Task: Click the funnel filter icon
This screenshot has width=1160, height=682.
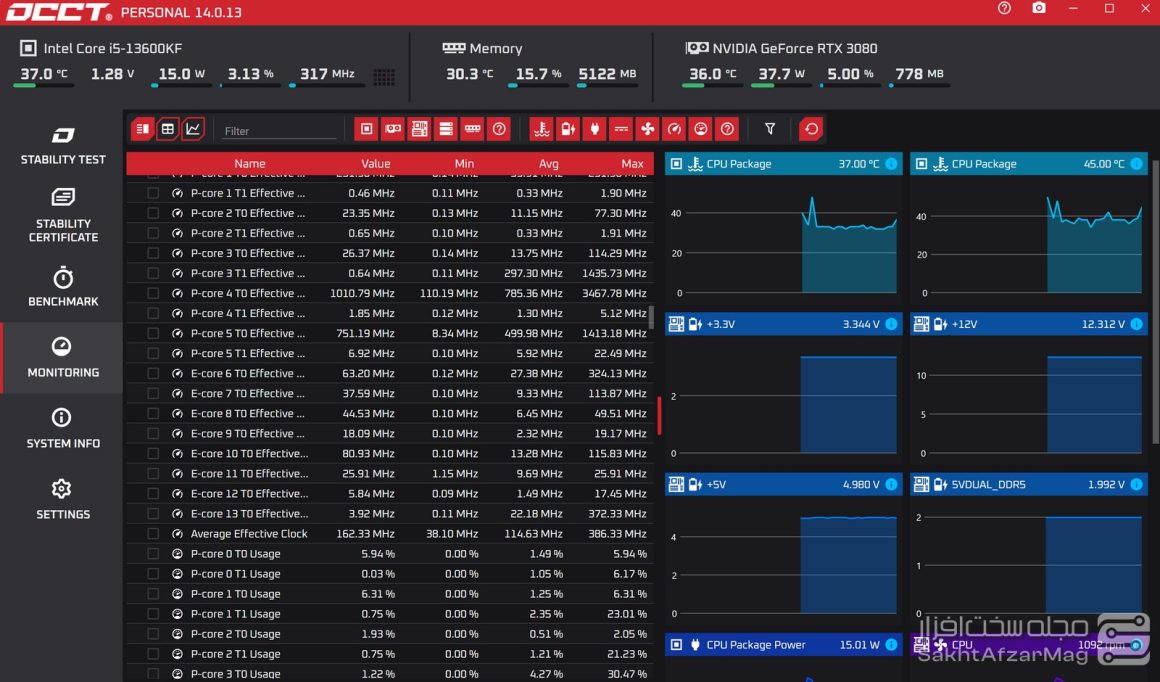Action: tap(770, 129)
